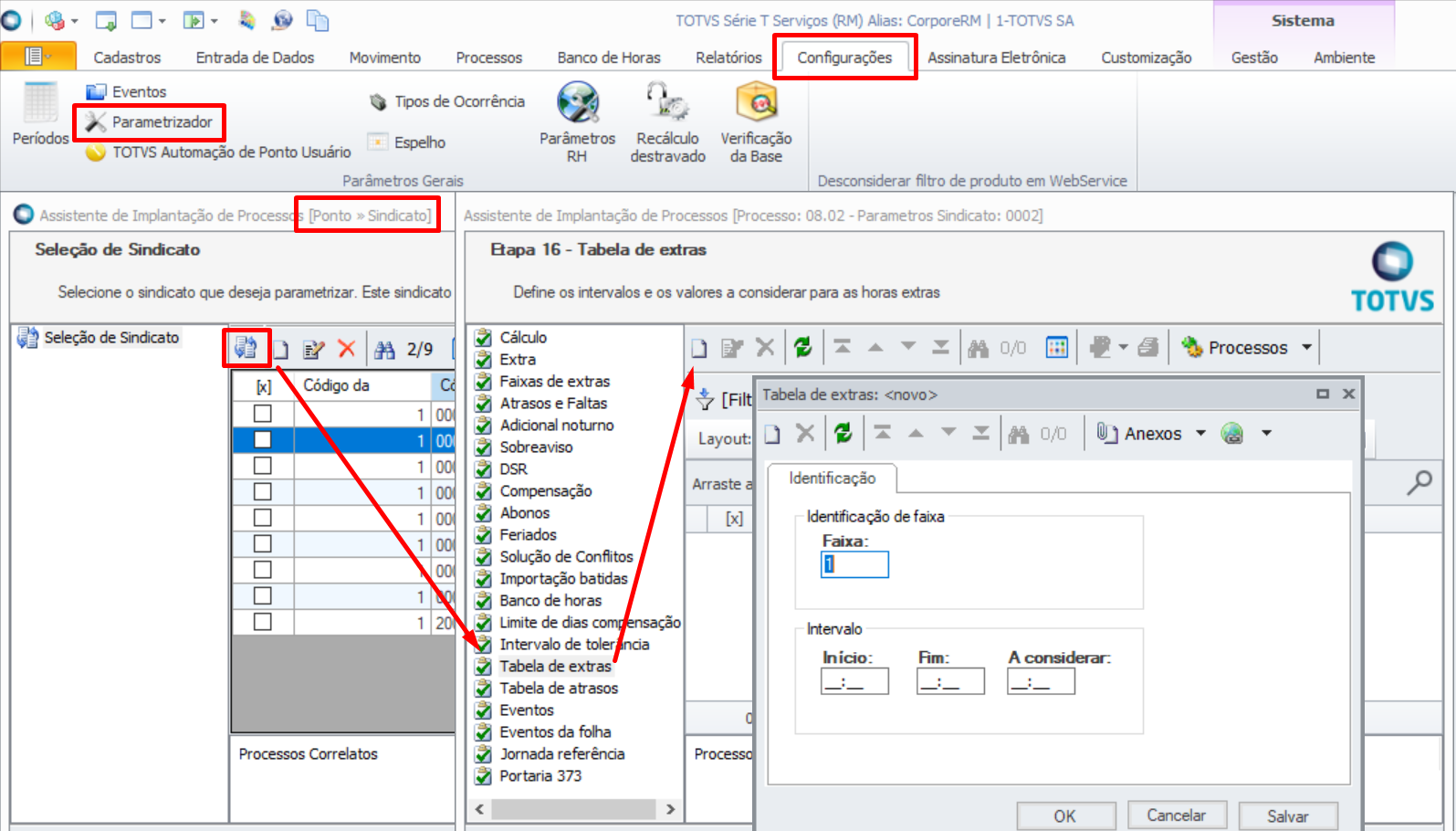Click Cancelar in the Tabela de extras dialog

click(x=1176, y=815)
